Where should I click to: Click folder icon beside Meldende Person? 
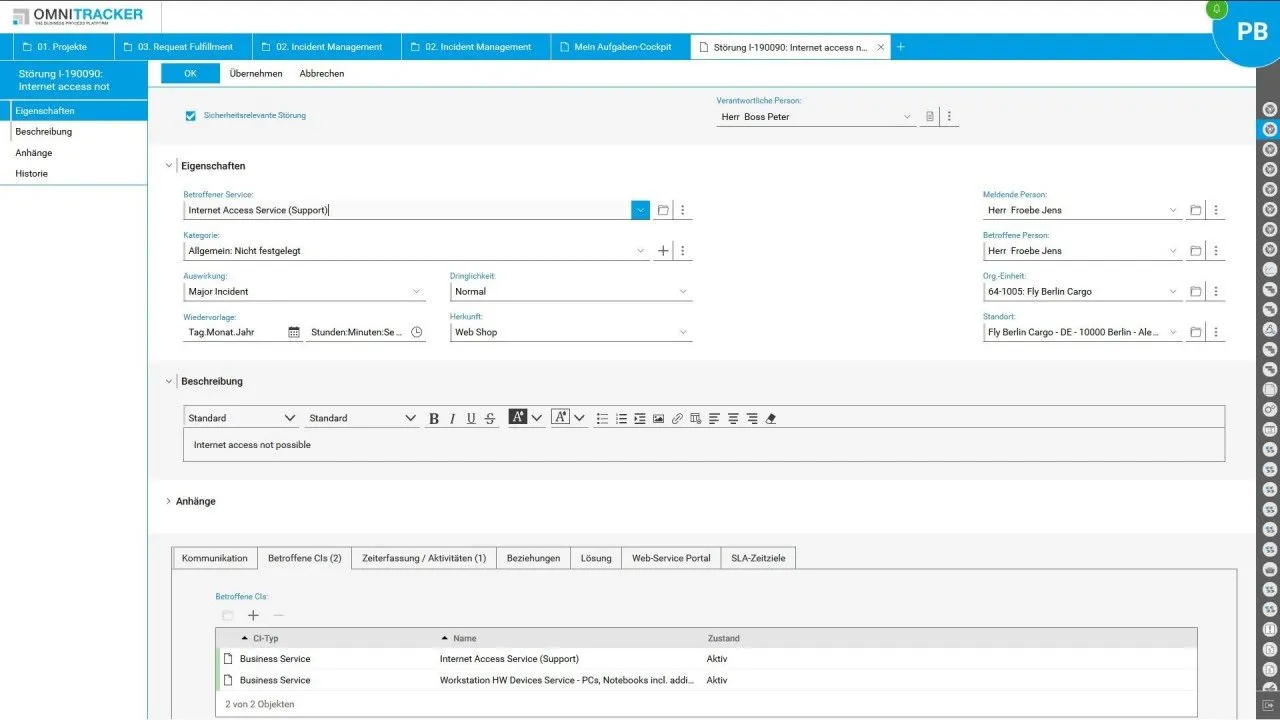coord(1196,210)
